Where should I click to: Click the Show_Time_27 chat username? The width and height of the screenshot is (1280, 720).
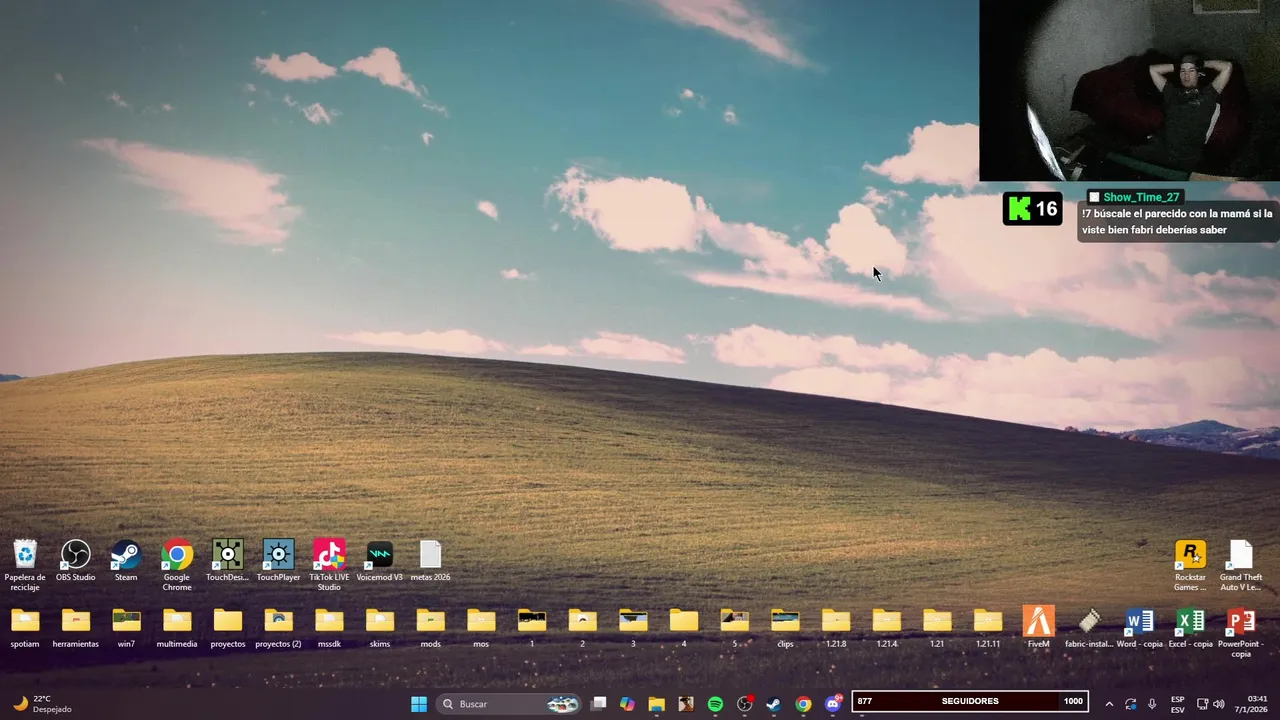1141,197
